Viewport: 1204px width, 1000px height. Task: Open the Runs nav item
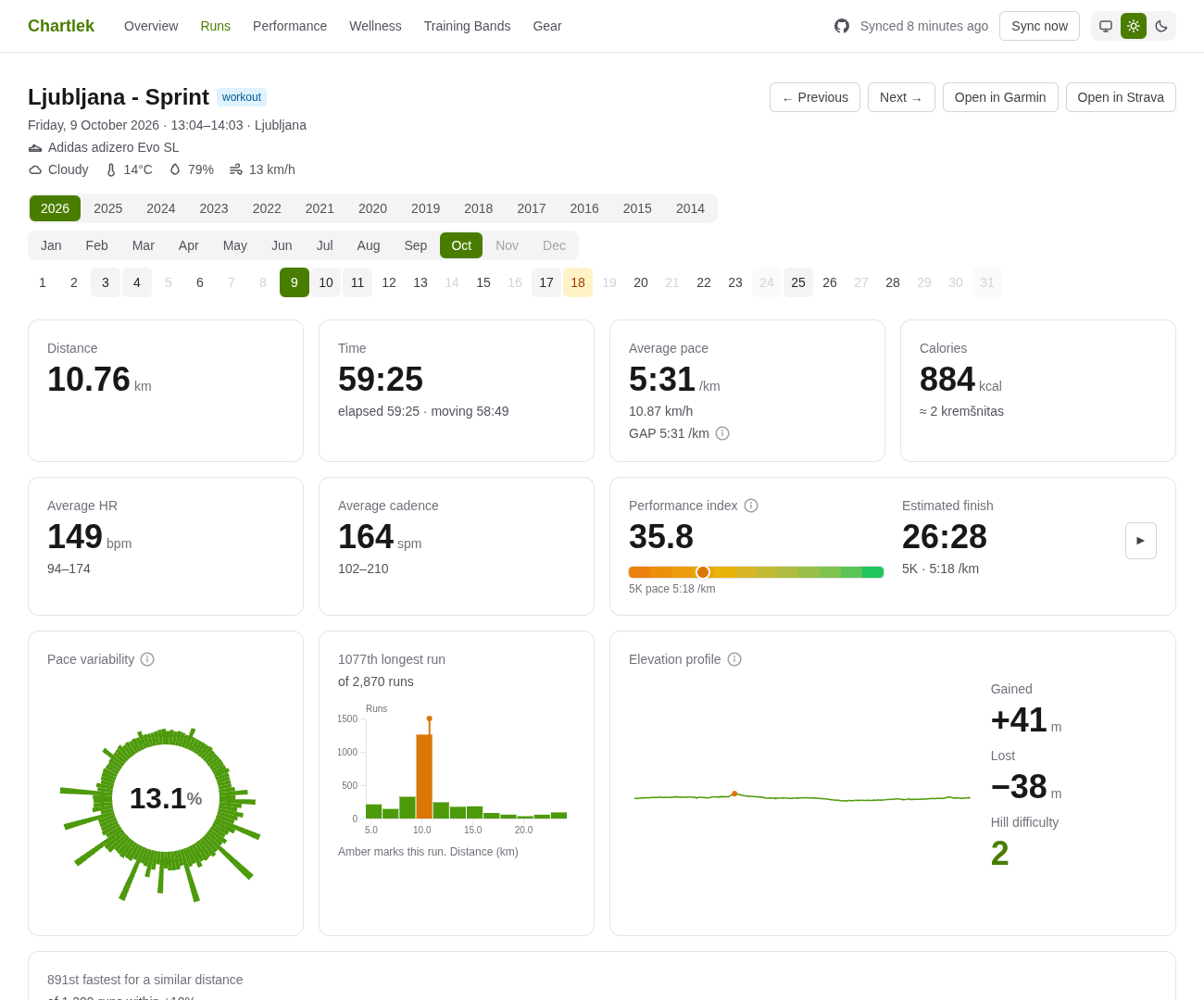coord(215,26)
